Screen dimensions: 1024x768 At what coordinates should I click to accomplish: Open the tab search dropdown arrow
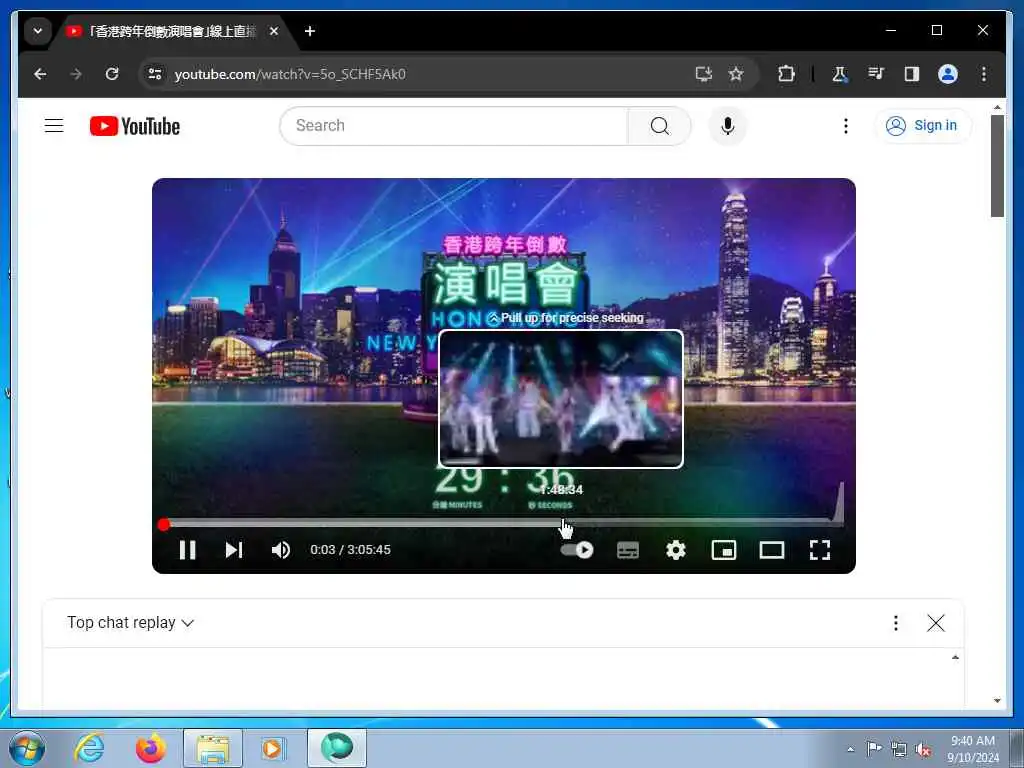(38, 31)
